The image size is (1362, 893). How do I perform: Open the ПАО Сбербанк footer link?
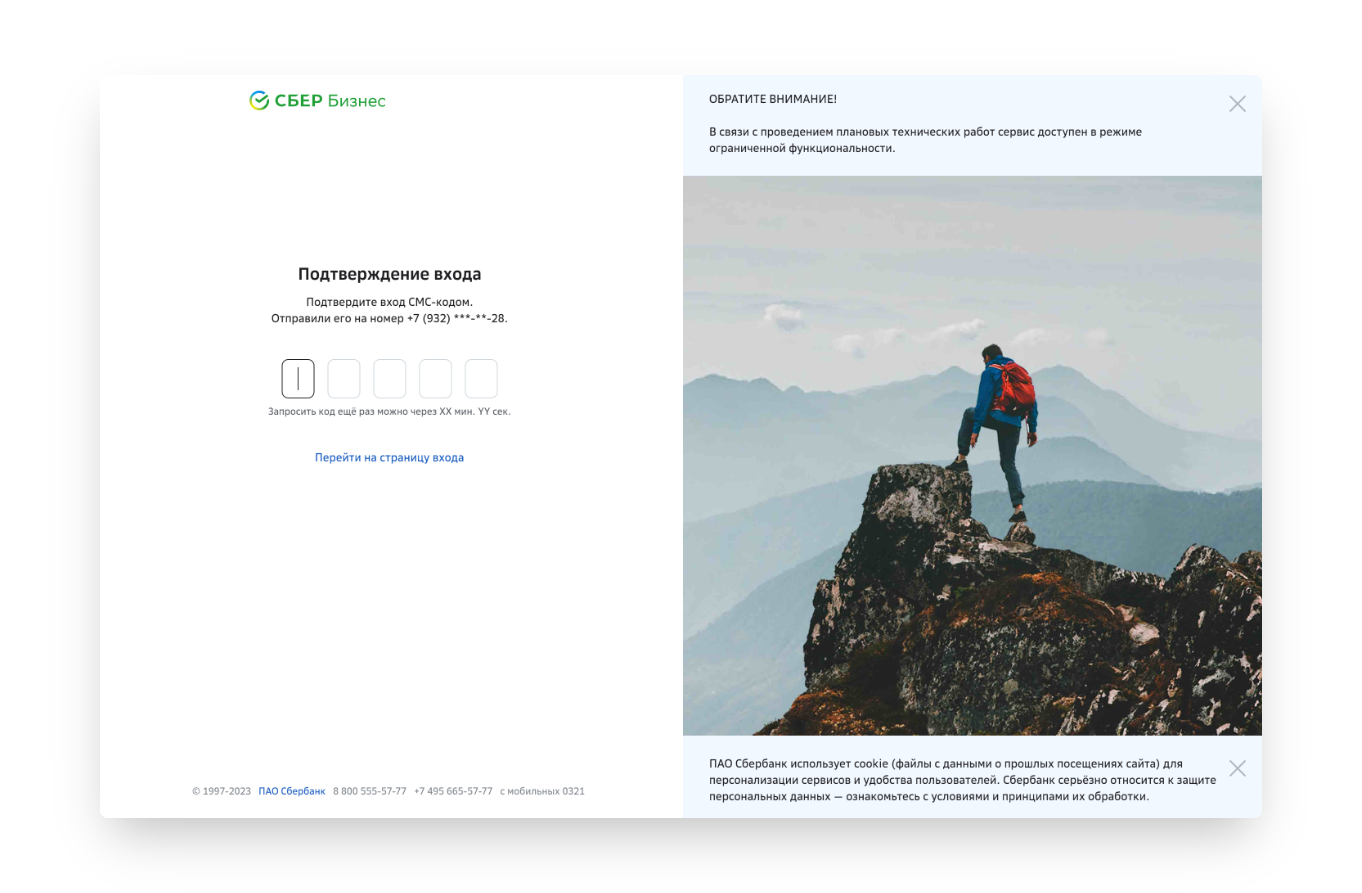[292, 791]
